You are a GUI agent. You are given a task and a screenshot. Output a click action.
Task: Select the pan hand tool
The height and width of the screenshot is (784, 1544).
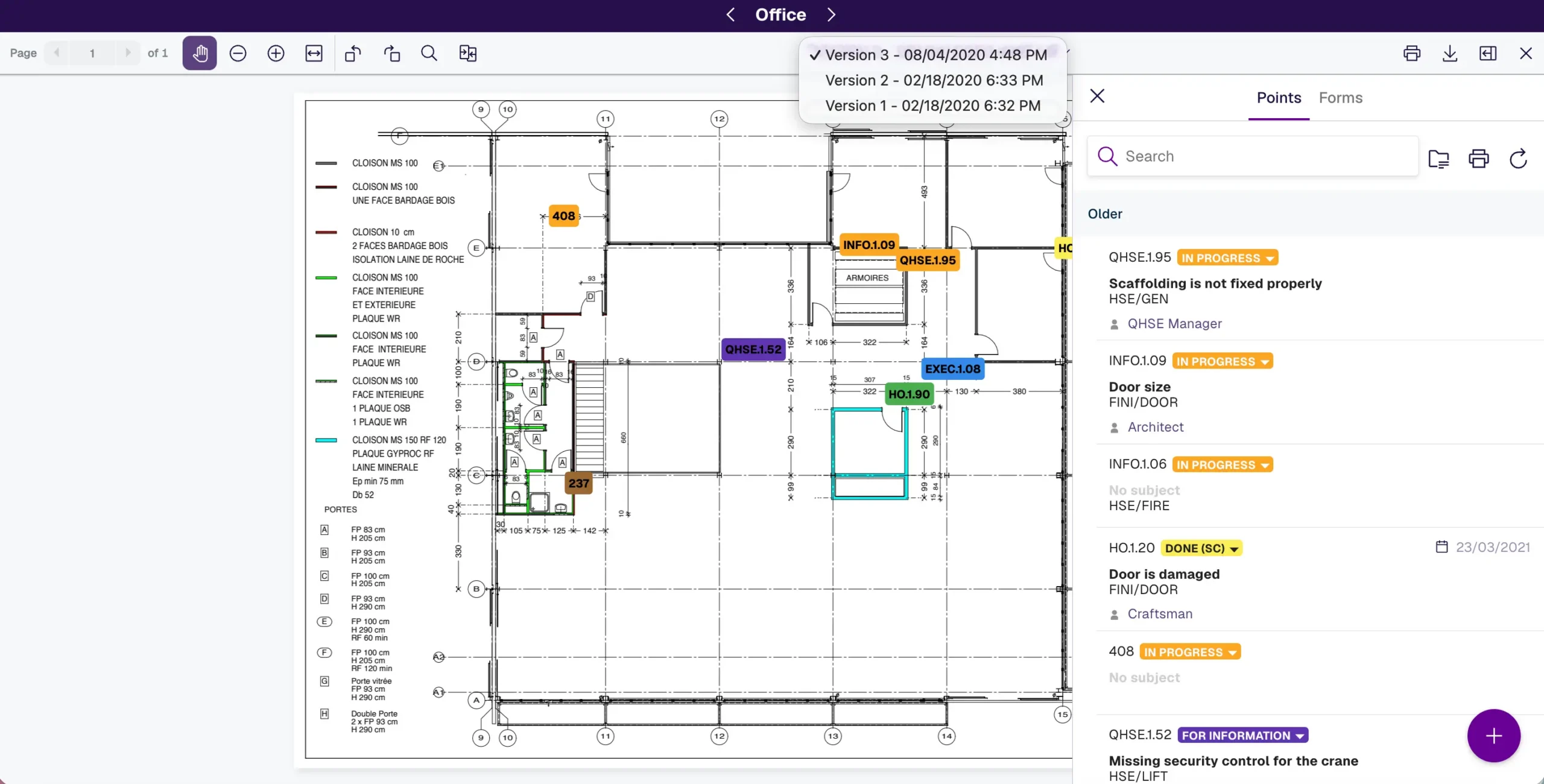click(x=200, y=53)
